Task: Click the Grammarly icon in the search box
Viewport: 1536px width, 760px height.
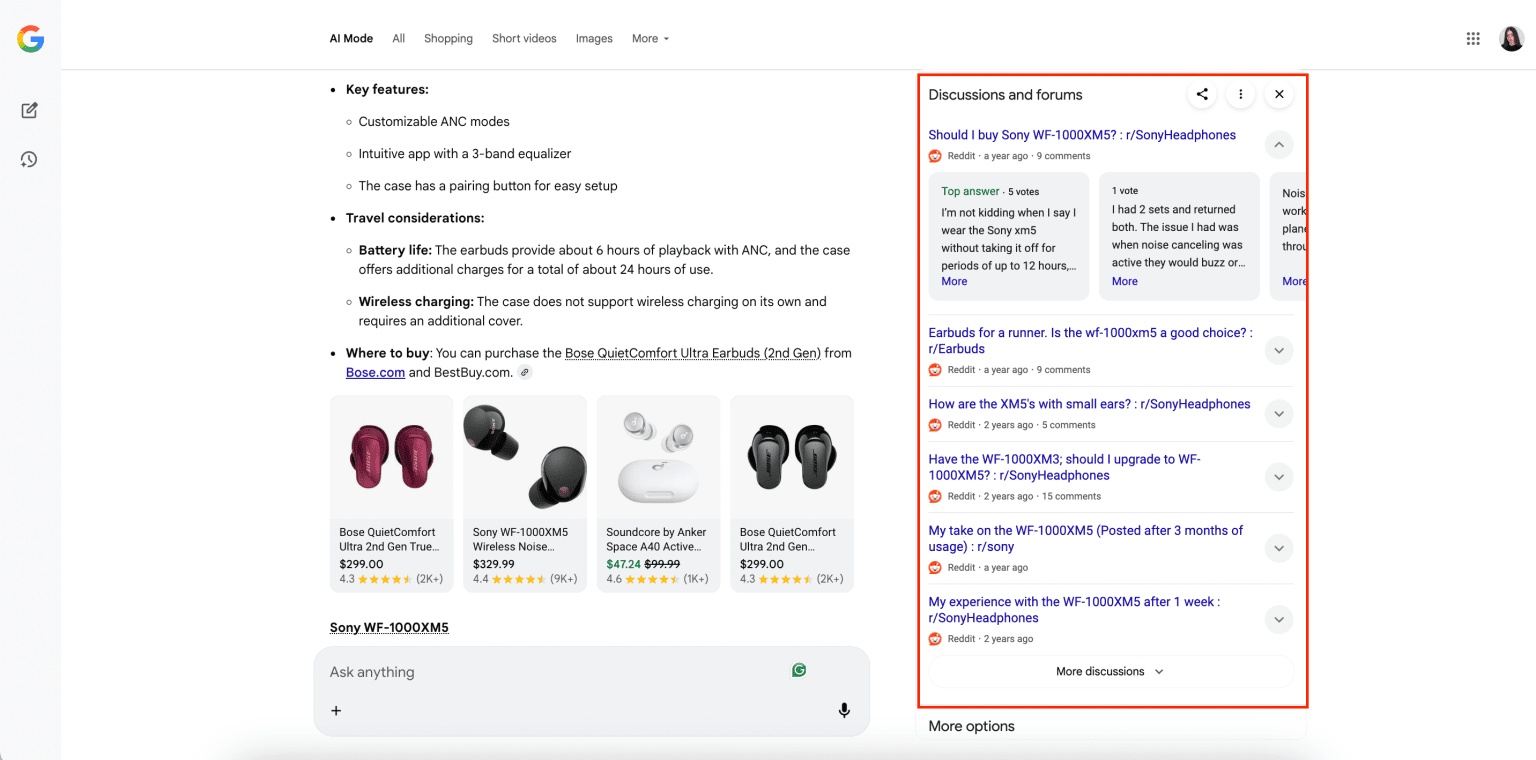Action: [798, 669]
